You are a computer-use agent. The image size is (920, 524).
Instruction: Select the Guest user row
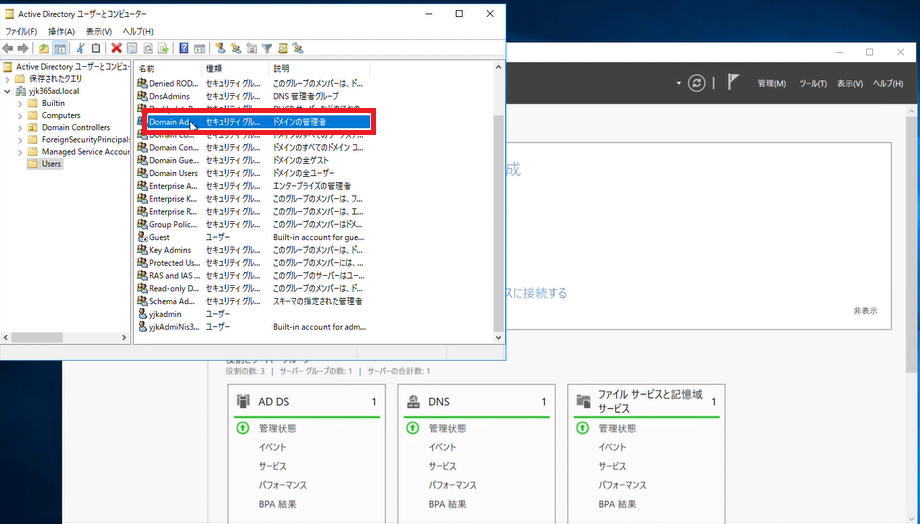click(x=253, y=237)
